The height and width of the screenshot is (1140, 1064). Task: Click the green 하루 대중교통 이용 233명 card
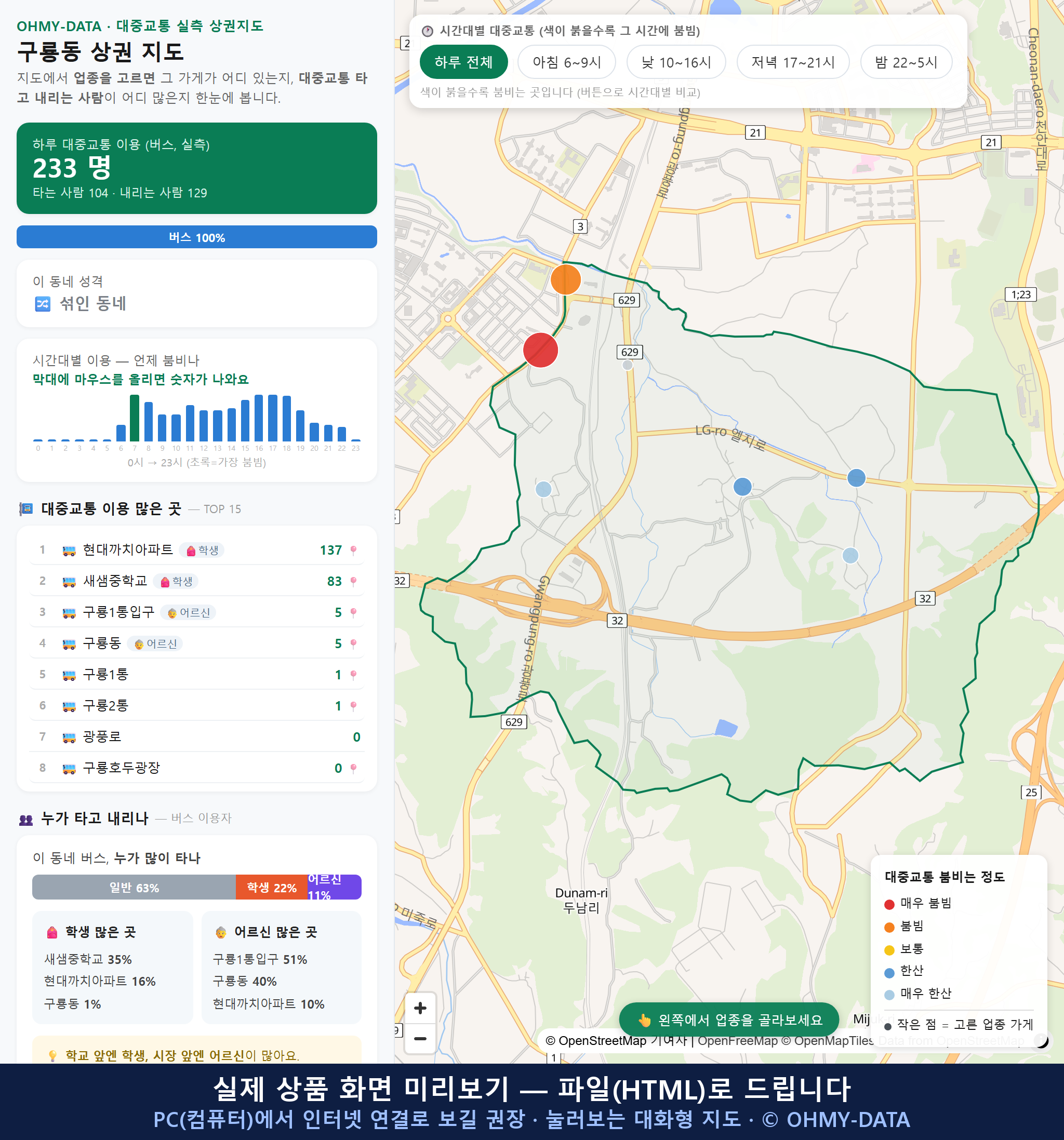pos(196,168)
